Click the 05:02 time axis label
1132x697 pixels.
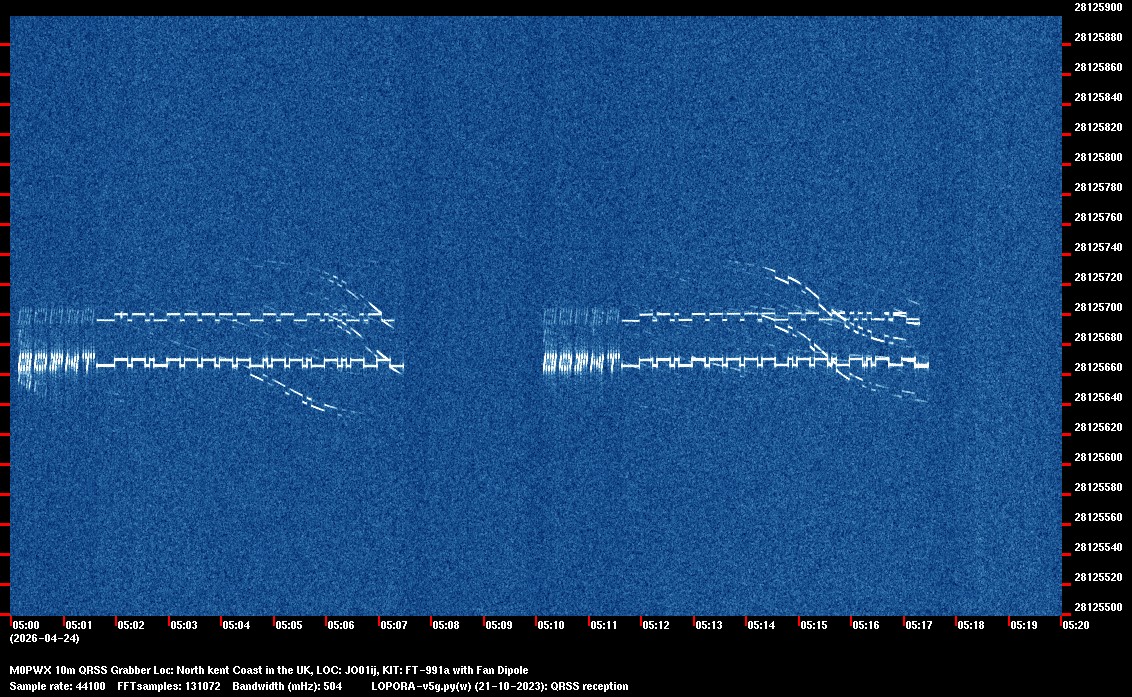coord(131,625)
